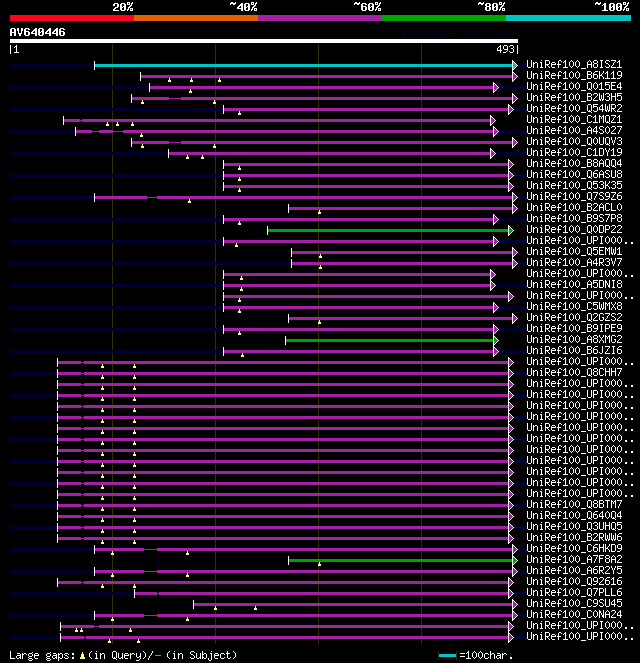Select the UniRef100_B2ACL0 label
This screenshot has width=640, height=663.
pos(574,207)
